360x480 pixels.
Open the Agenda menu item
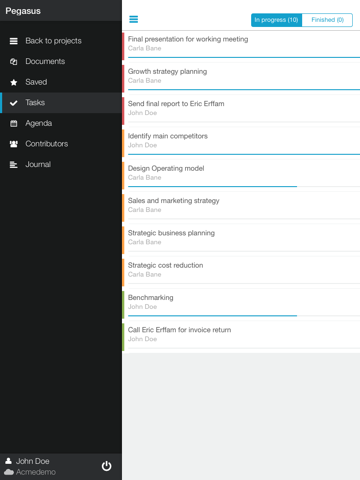click(x=61, y=124)
